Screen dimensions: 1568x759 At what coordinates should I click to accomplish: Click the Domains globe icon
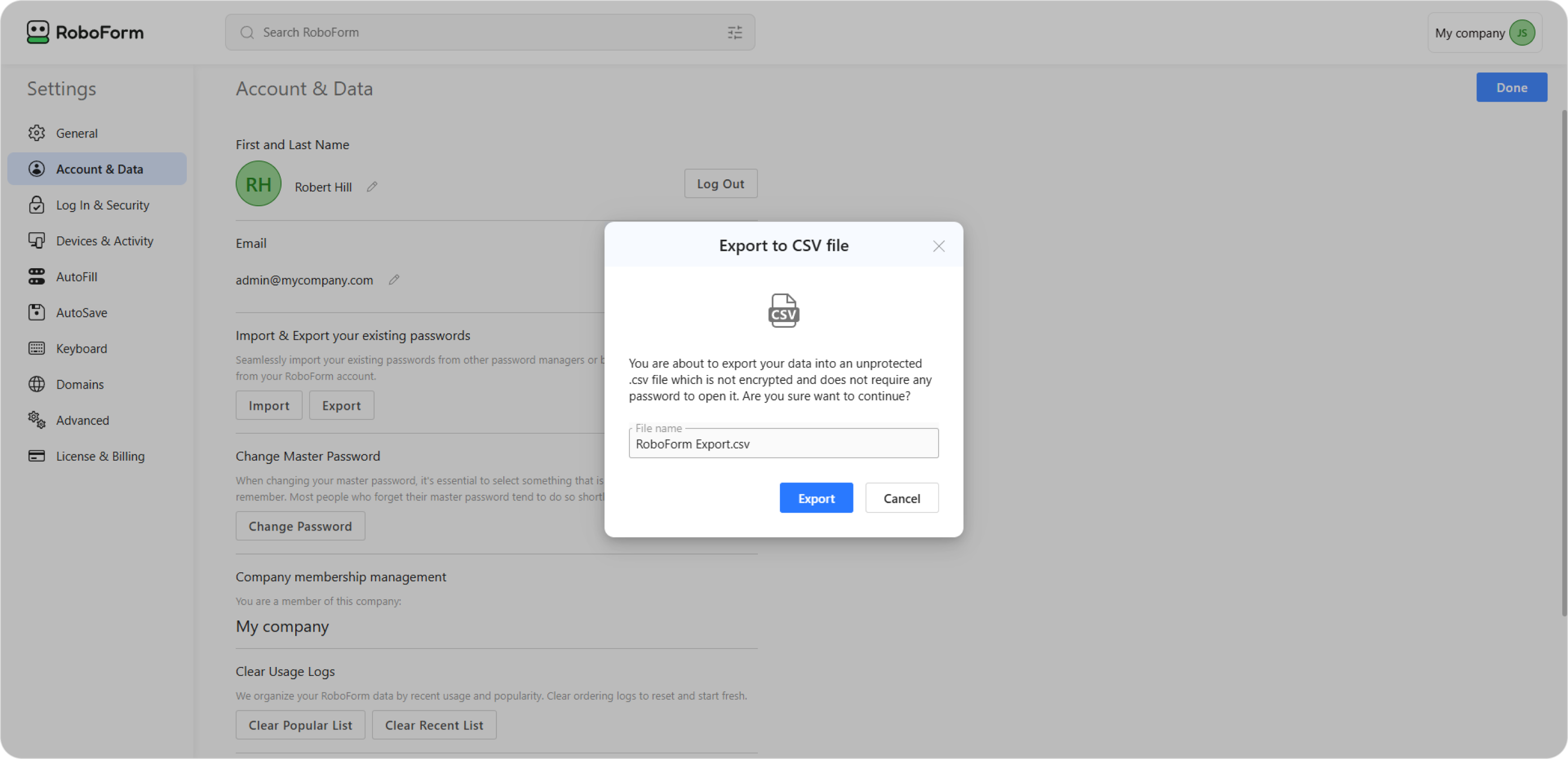point(37,384)
